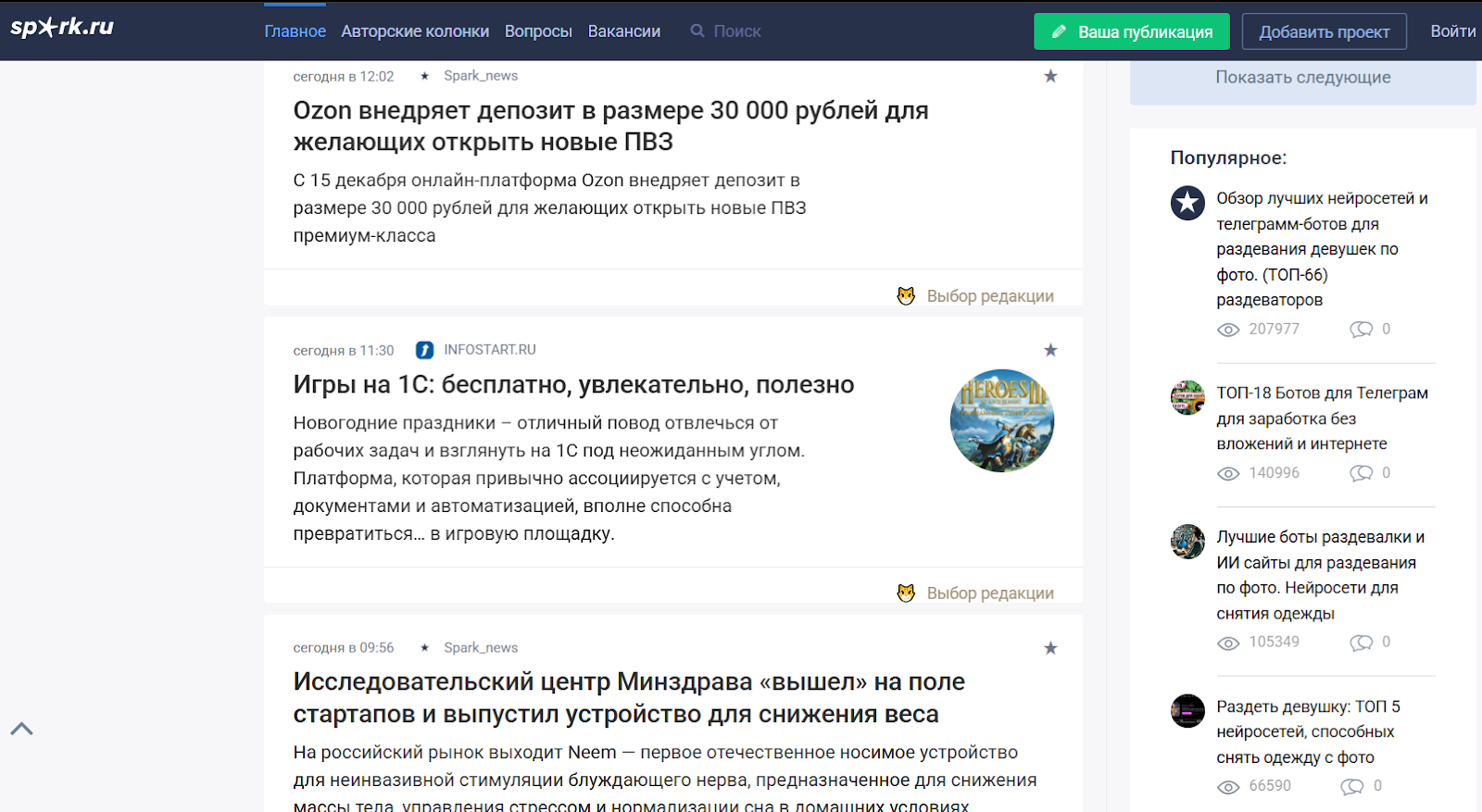Open the Heroes III article thumbnail
This screenshot has width=1482, height=812.
(x=1001, y=420)
